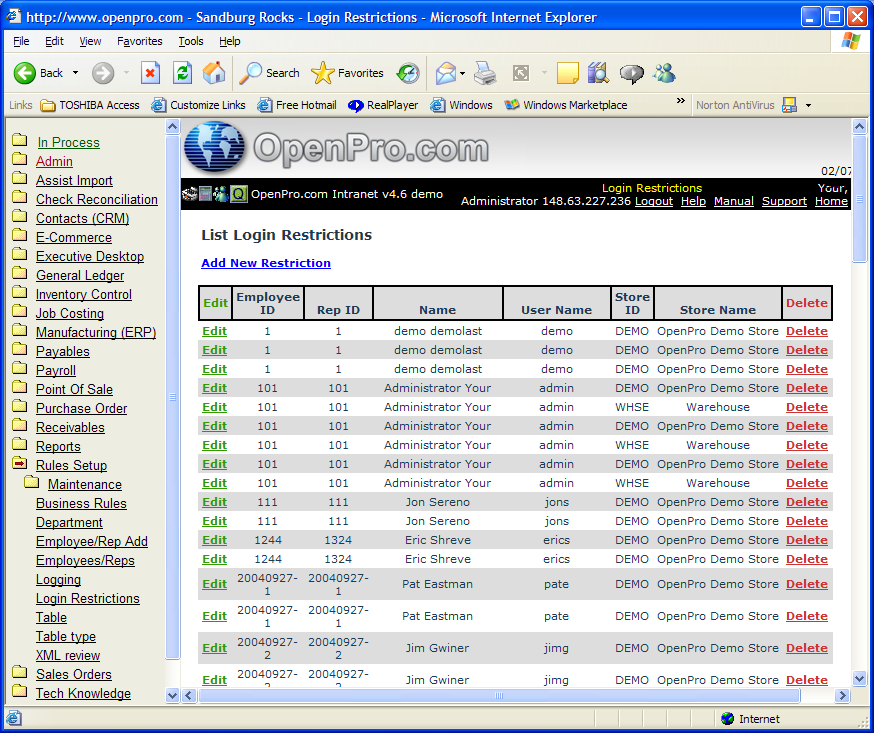Screen dimensions: 874x733
Task: Click Logout in the intranet header
Action: coord(653,201)
